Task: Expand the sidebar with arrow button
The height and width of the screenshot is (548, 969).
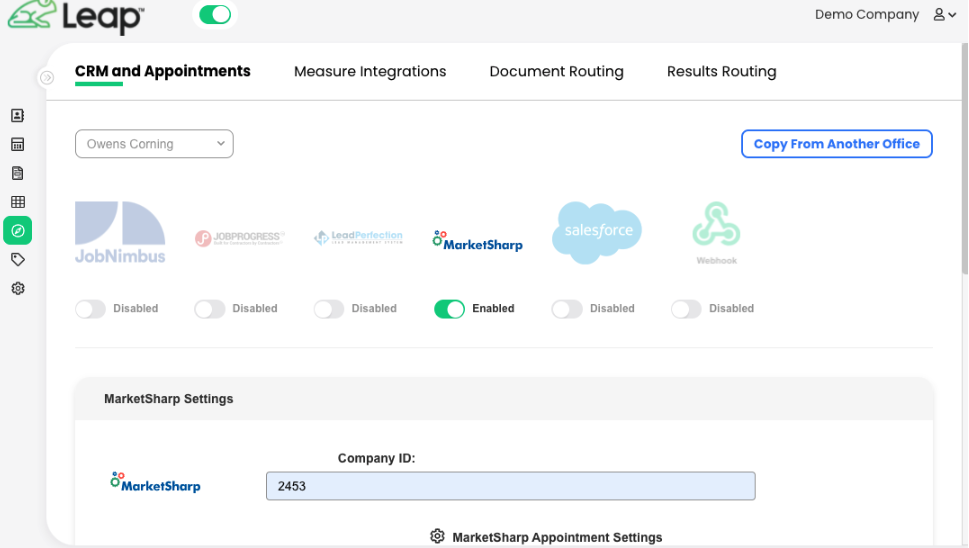Action: point(46,78)
